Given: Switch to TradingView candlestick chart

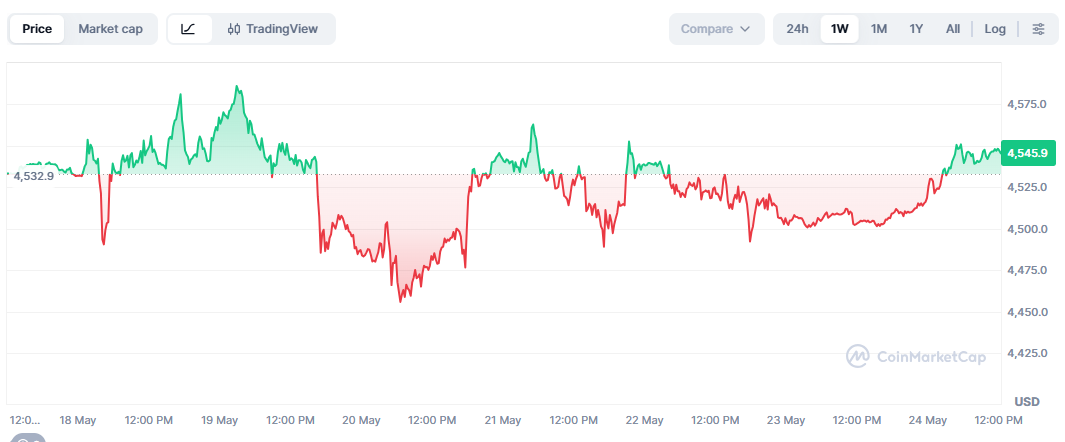Looking at the screenshot, I should tap(273, 29).
